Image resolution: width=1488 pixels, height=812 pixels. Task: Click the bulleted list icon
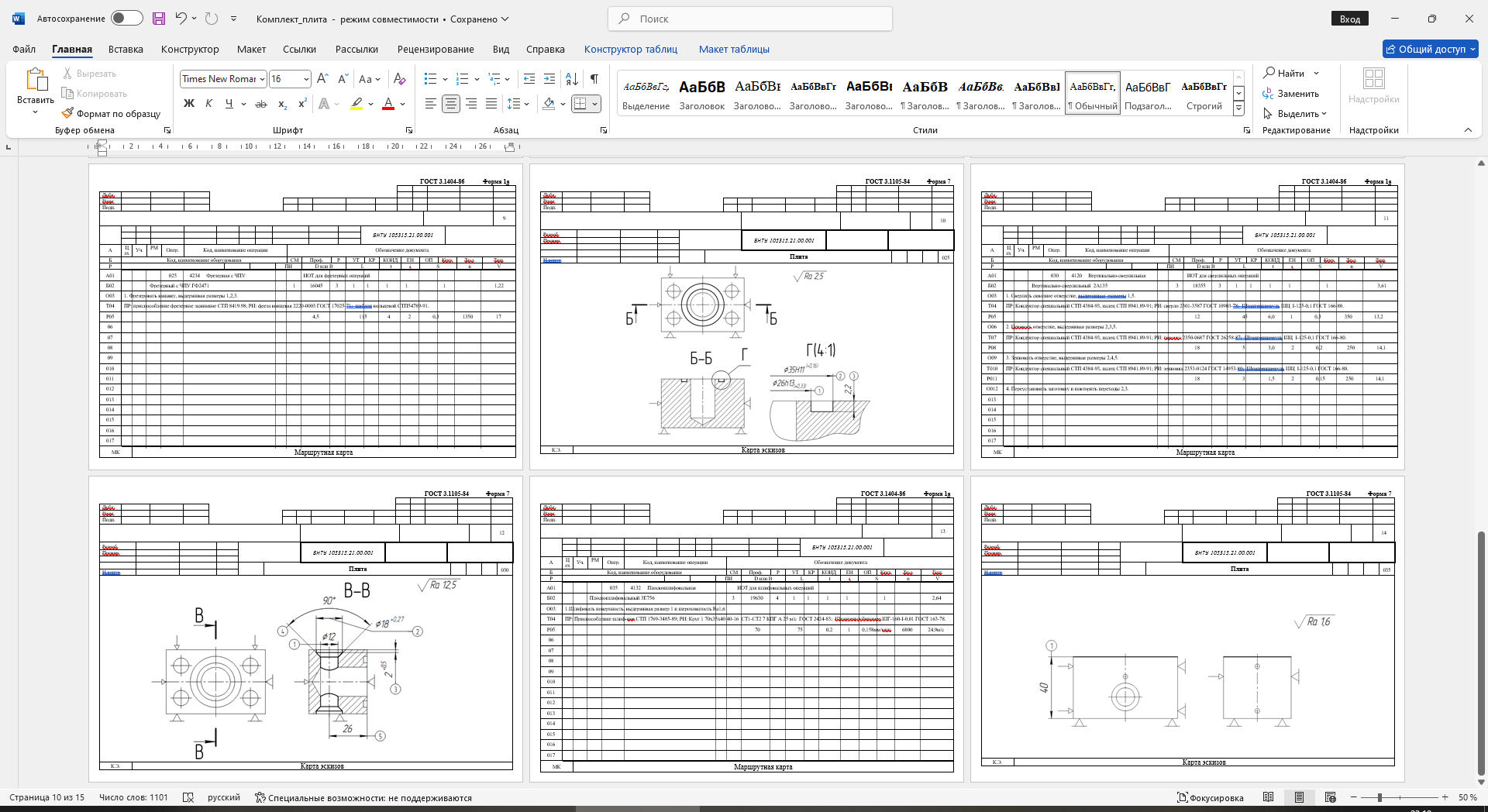point(431,79)
